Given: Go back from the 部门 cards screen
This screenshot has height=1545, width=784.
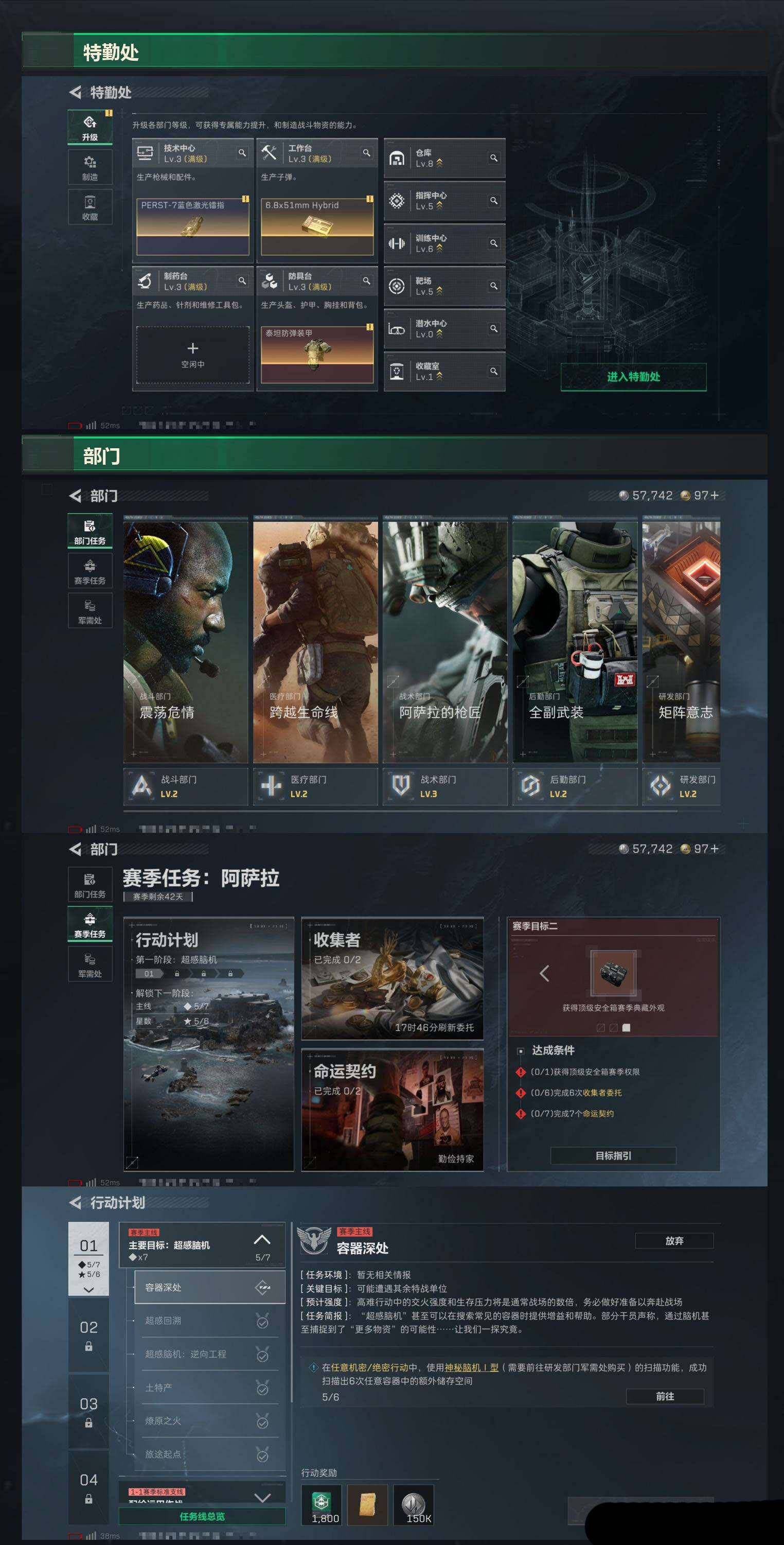Looking at the screenshot, I should pos(76,496).
